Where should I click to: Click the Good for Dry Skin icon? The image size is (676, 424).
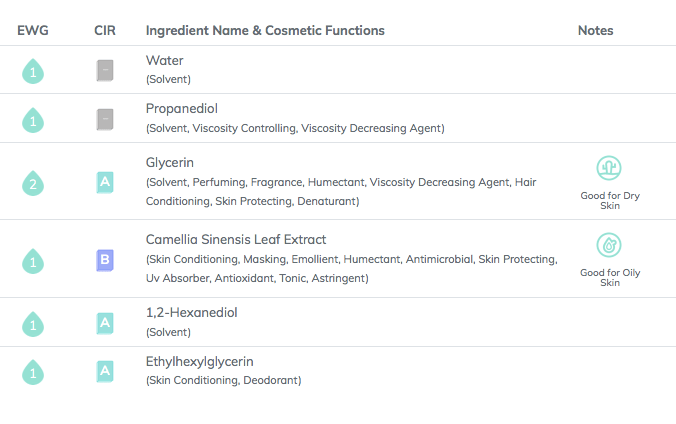[609, 168]
